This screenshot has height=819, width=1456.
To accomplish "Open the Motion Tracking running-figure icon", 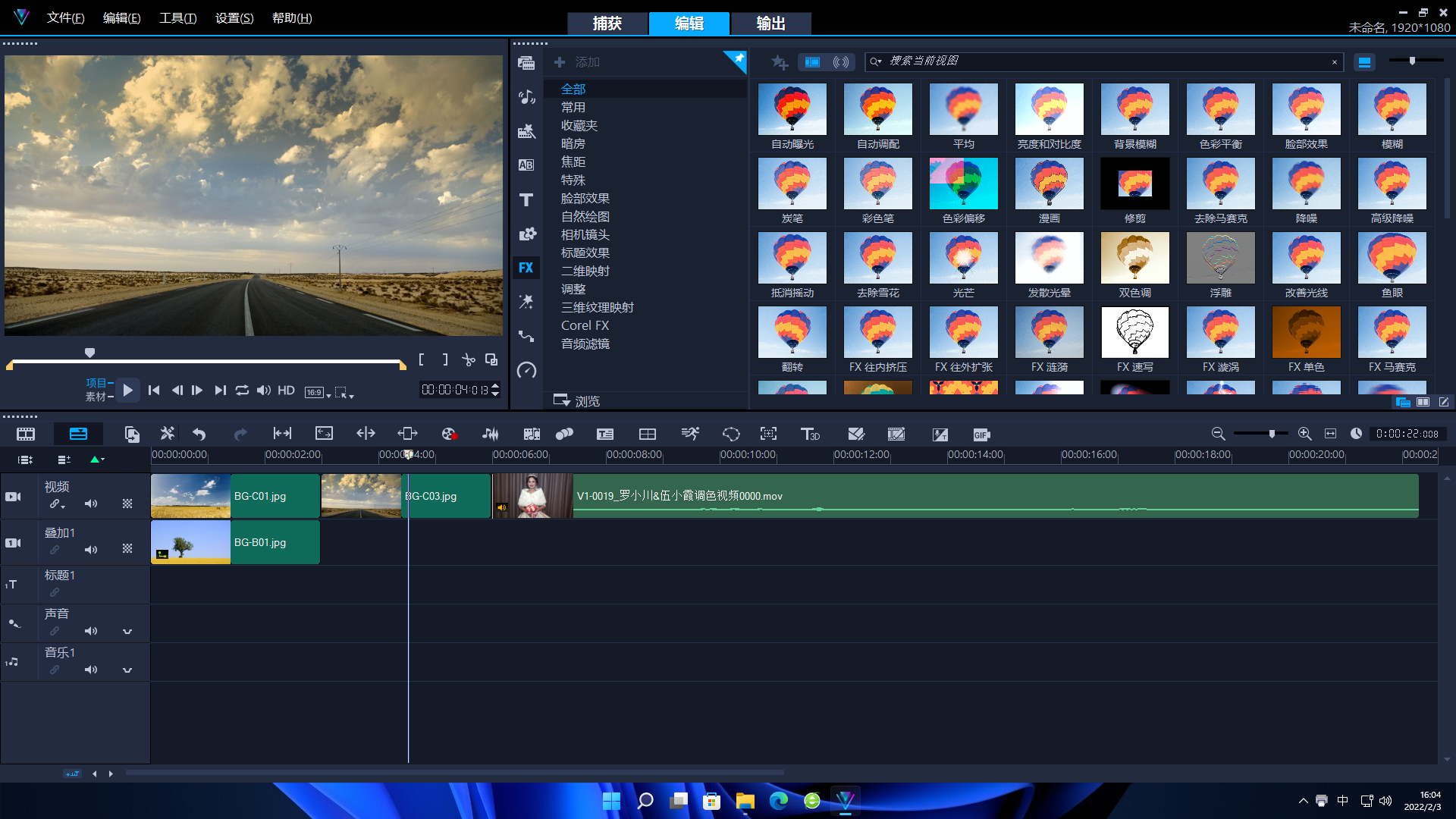I will pos(690,434).
